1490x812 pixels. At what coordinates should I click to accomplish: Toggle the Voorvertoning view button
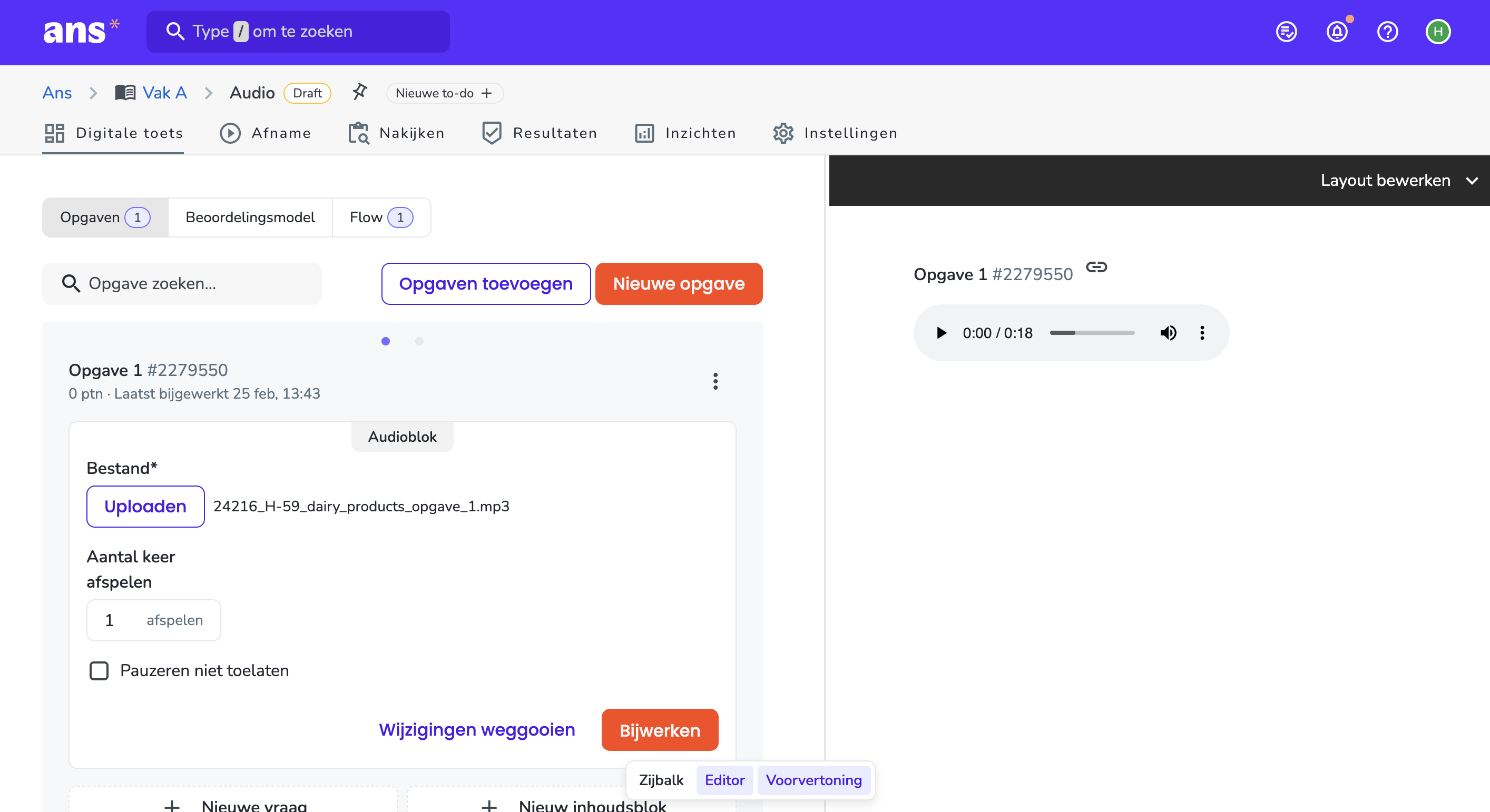(x=813, y=780)
